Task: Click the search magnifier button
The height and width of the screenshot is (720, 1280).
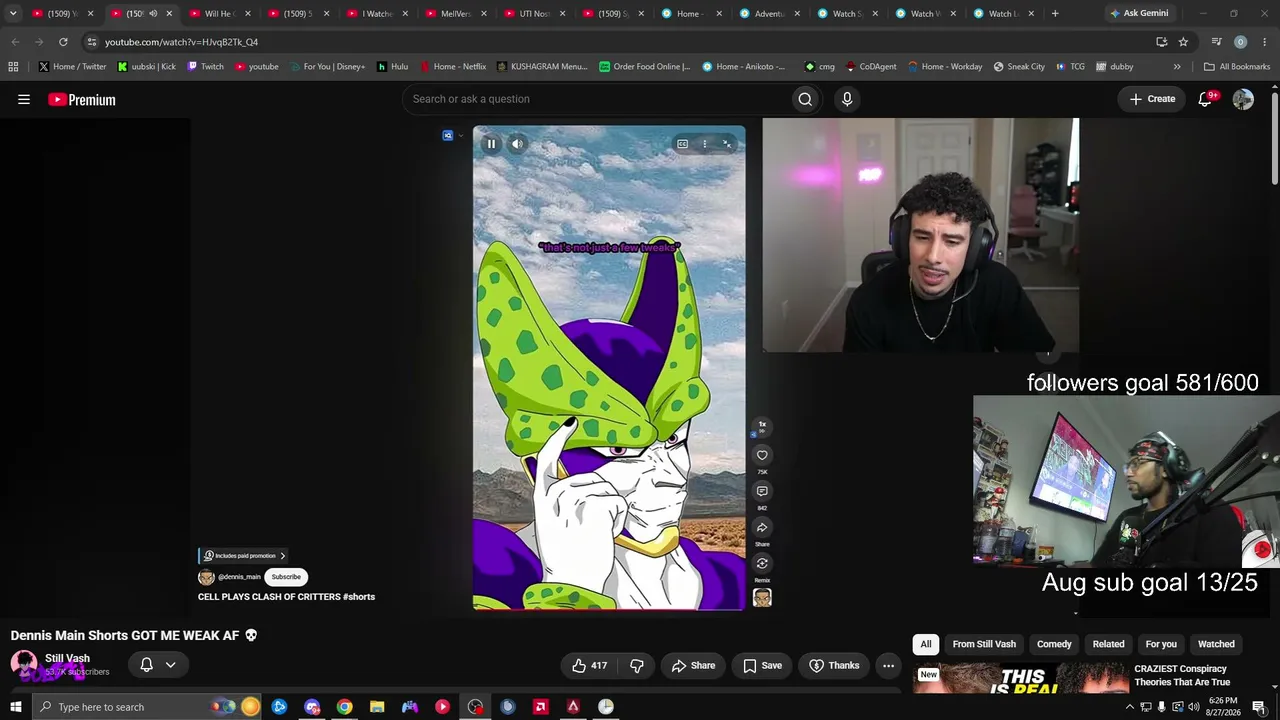Action: coord(805,99)
